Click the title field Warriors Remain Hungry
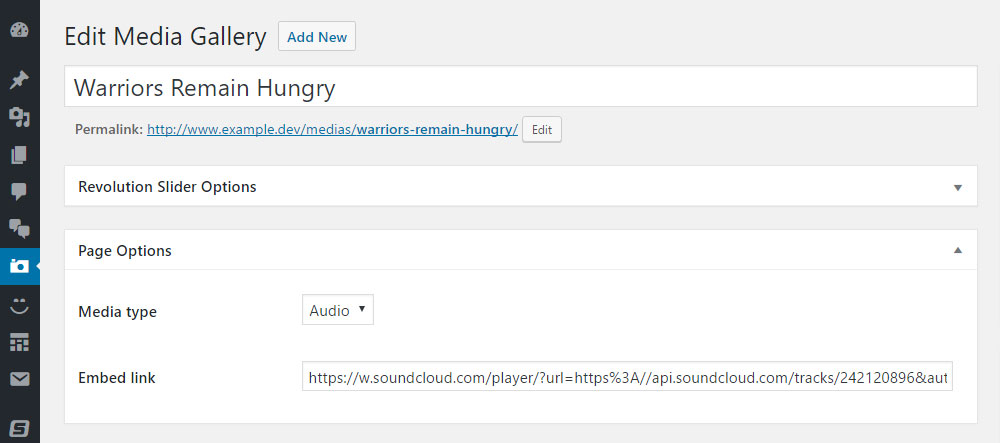Screen dimensions: 1000x443 pyautogui.click(x=520, y=87)
